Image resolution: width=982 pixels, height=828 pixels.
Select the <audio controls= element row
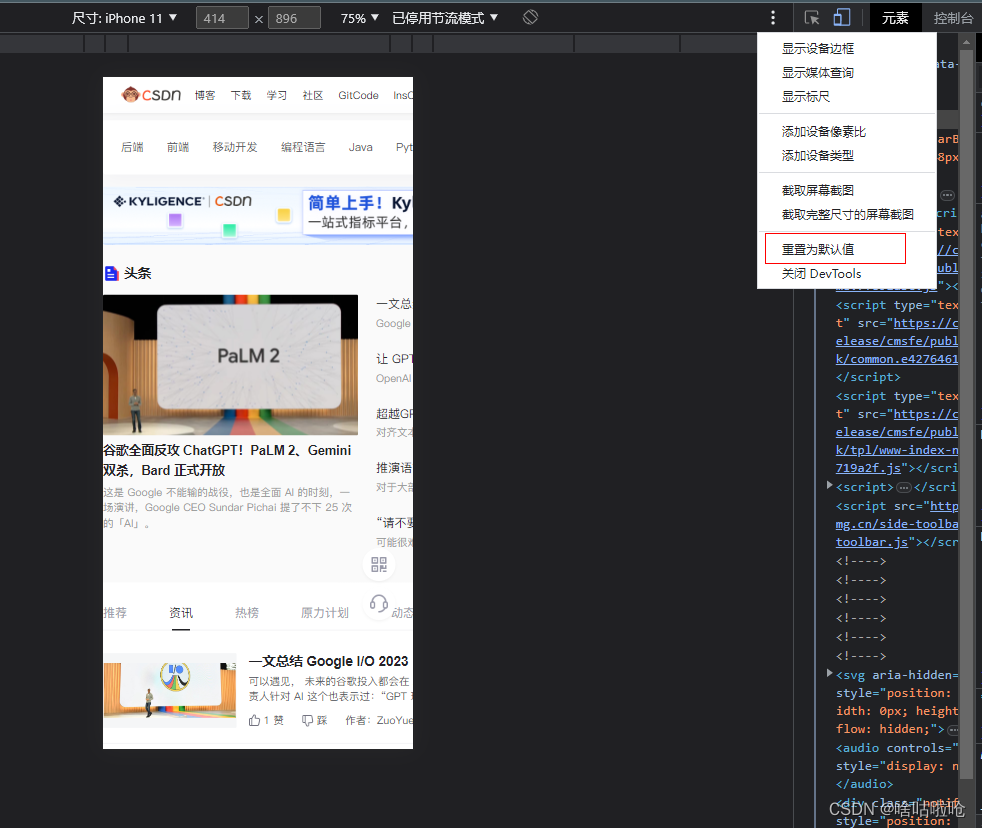(897, 748)
